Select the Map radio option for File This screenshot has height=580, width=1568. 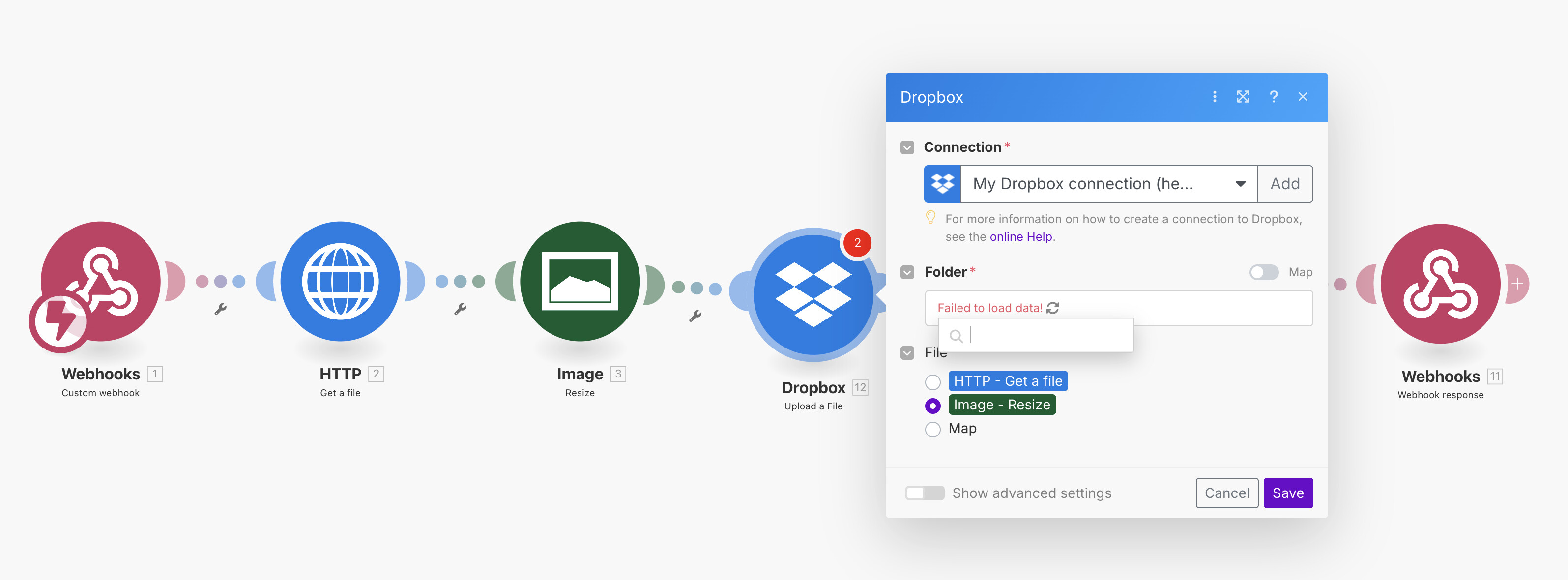(932, 429)
